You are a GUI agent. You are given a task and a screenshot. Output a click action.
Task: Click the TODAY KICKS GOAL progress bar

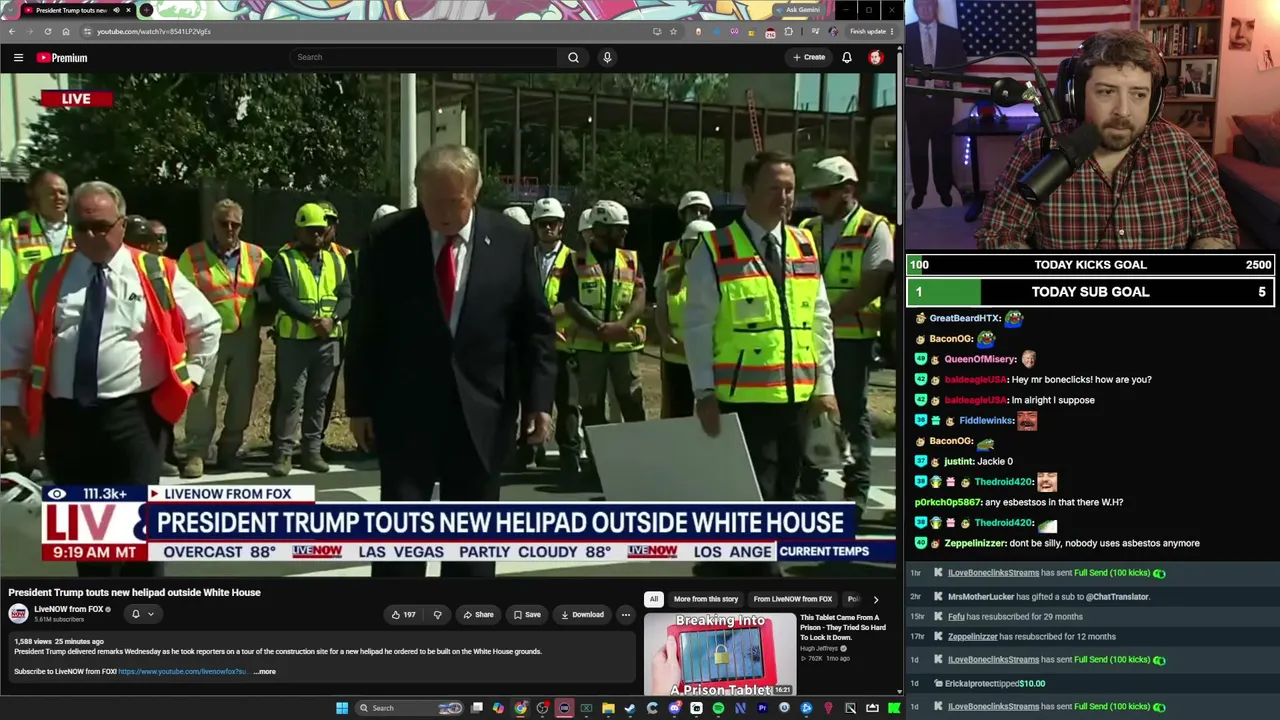(x=1091, y=265)
